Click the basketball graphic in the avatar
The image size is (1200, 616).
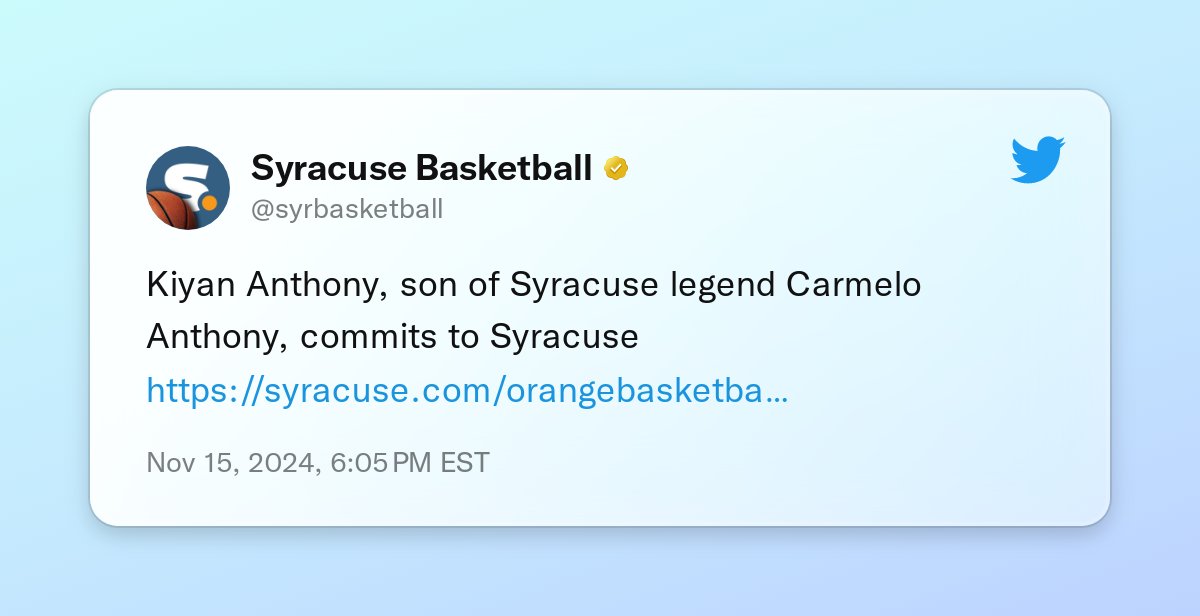[170, 209]
